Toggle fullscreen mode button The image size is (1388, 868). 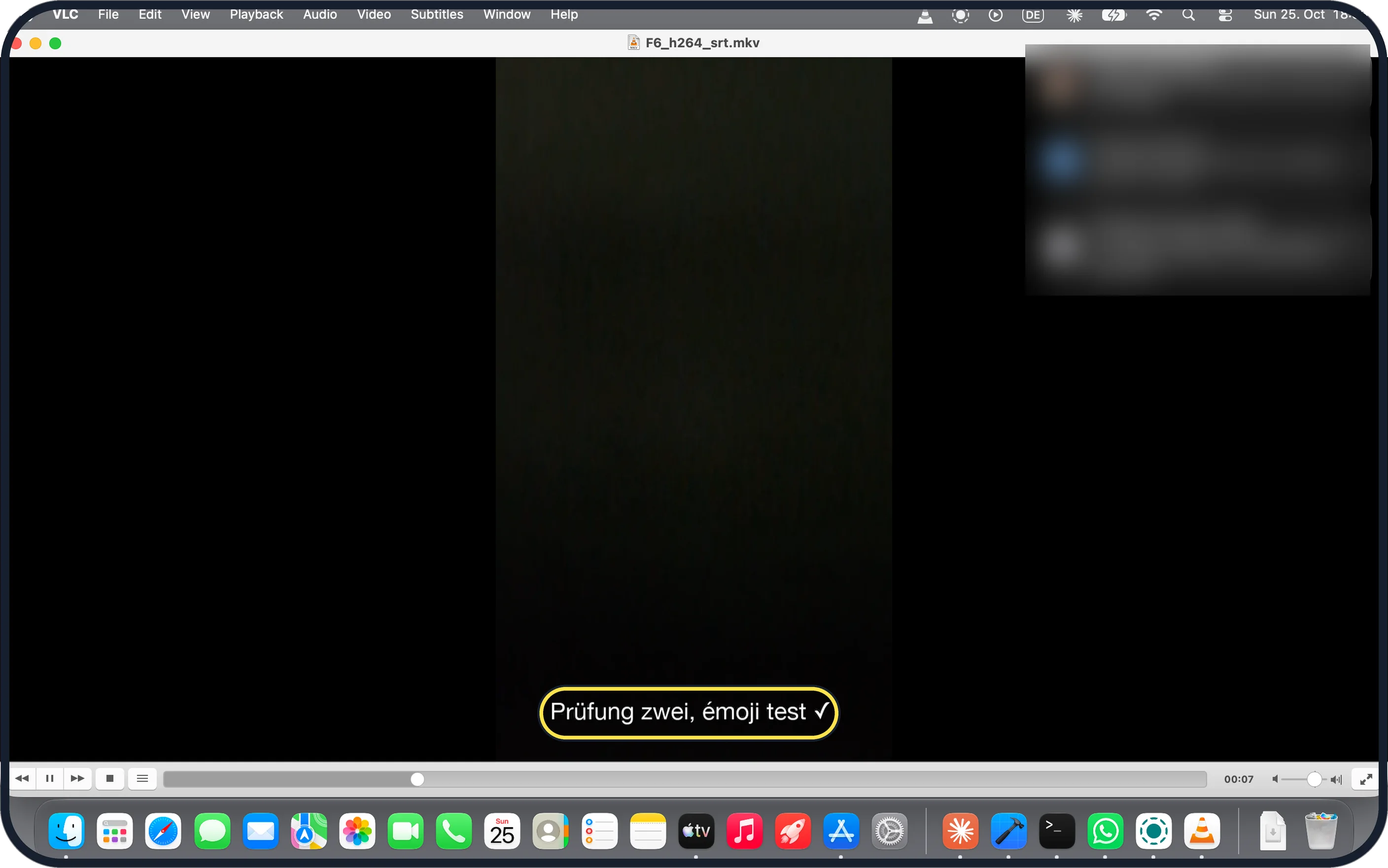[1366, 779]
